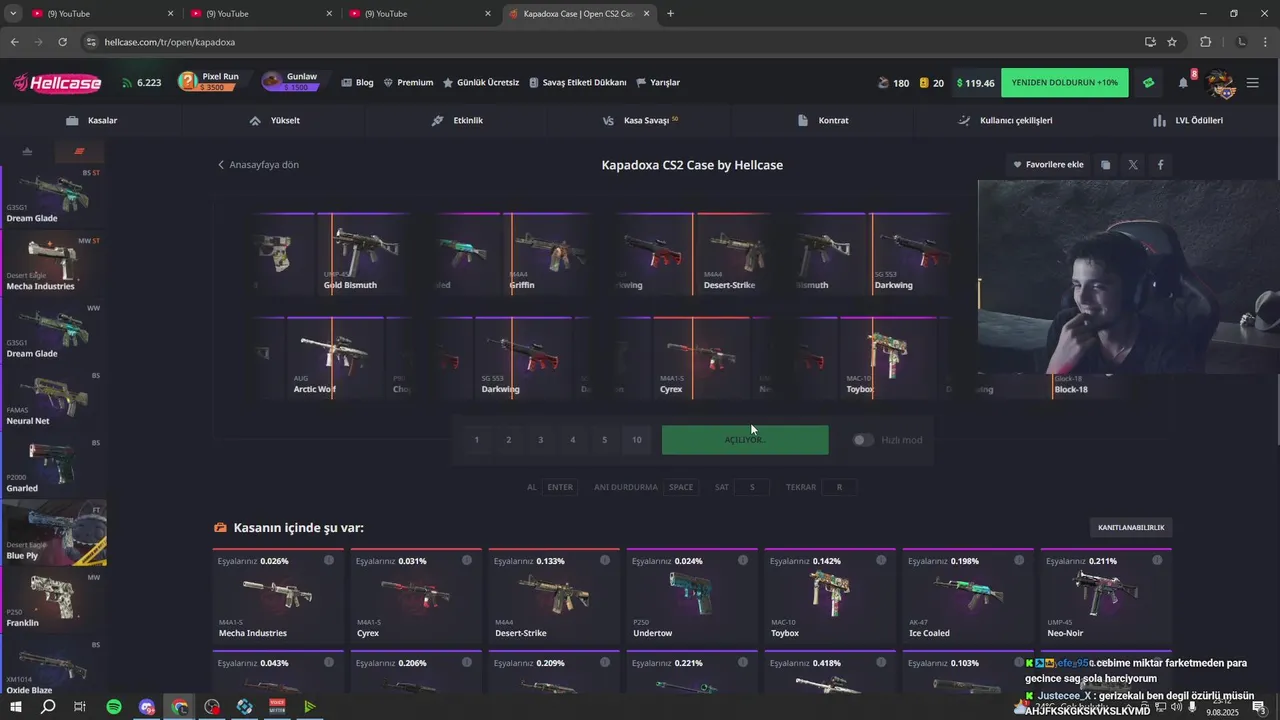The image size is (1280, 720).
Task: Select case count 4
Action: pyautogui.click(x=572, y=440)
